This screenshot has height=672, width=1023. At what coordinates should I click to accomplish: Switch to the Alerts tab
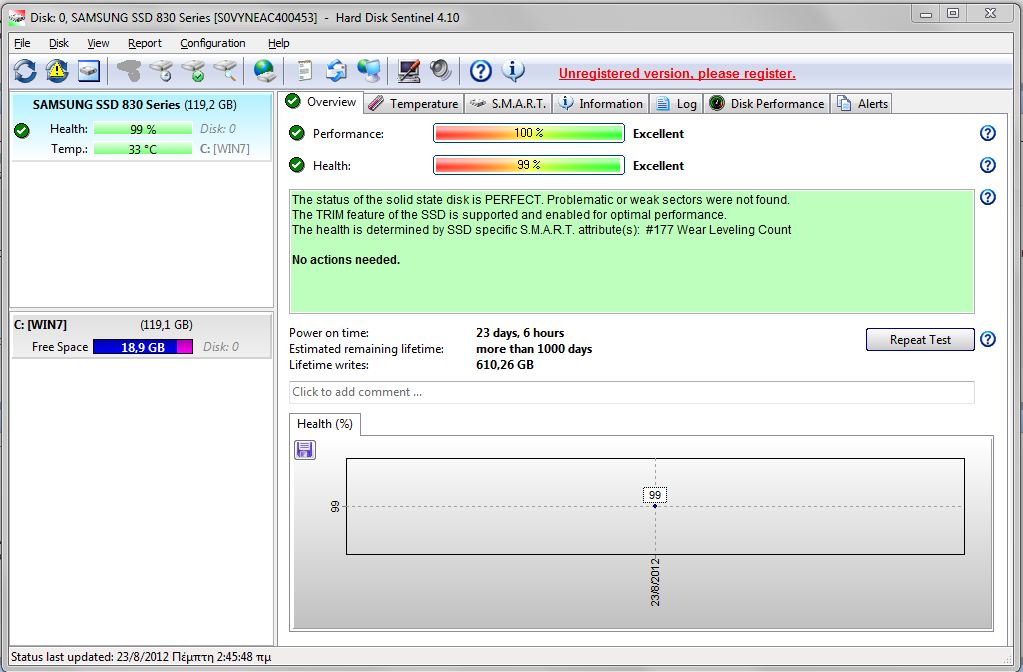tap(862, 104)
